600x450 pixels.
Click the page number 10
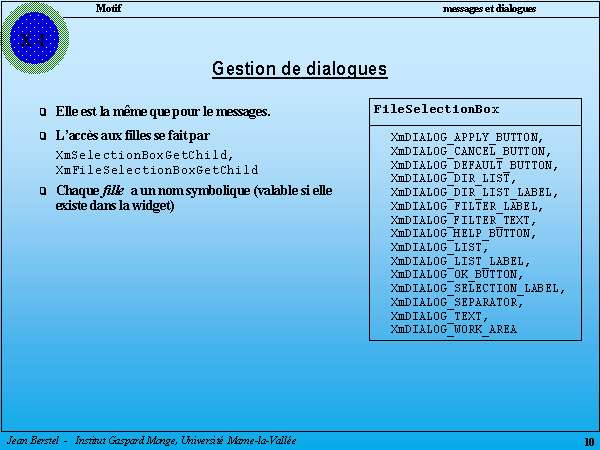point(588,441)
